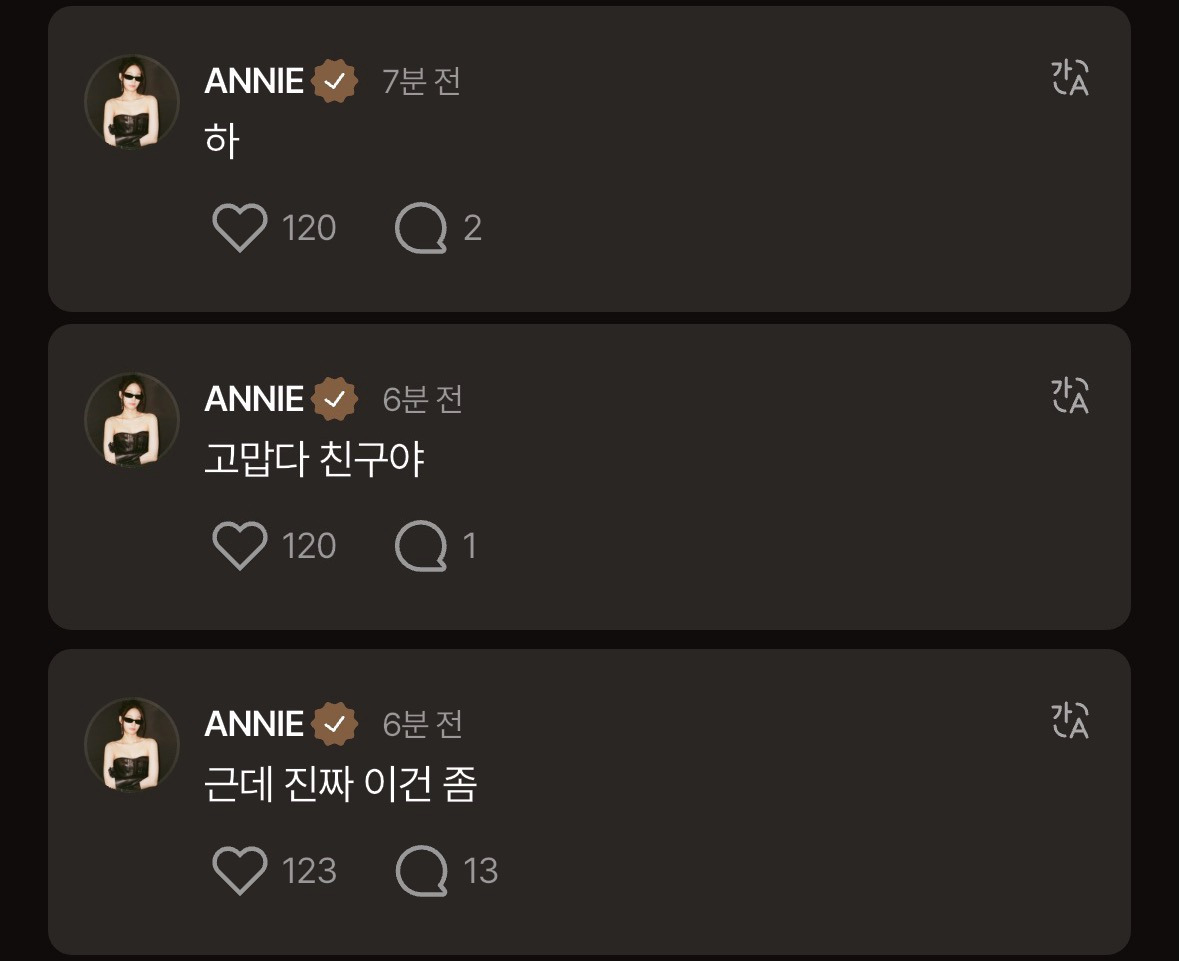
Task: Open ANNIE's avatar beside "근데 진짜 이건 좀"
Action: 132,745
